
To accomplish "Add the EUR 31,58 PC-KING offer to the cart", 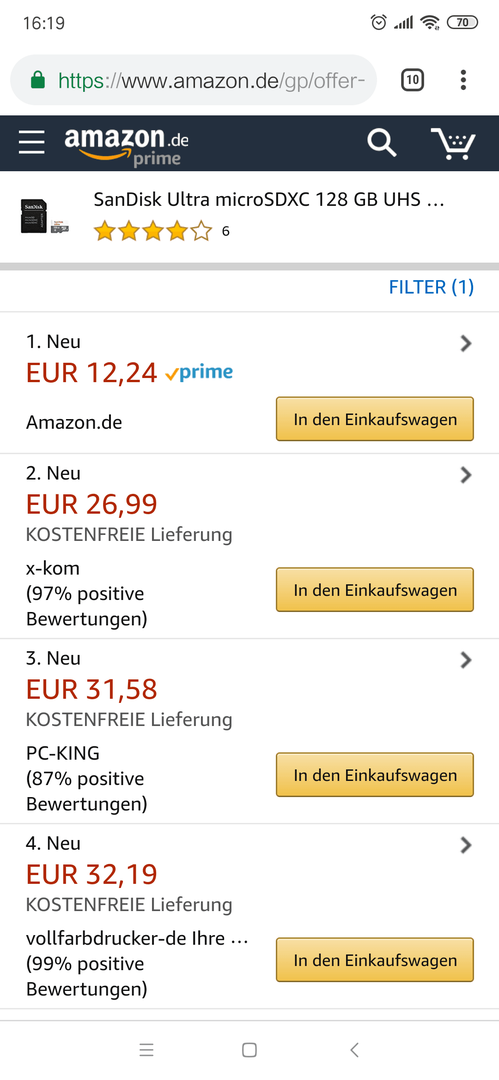I will tap(375, 775).
